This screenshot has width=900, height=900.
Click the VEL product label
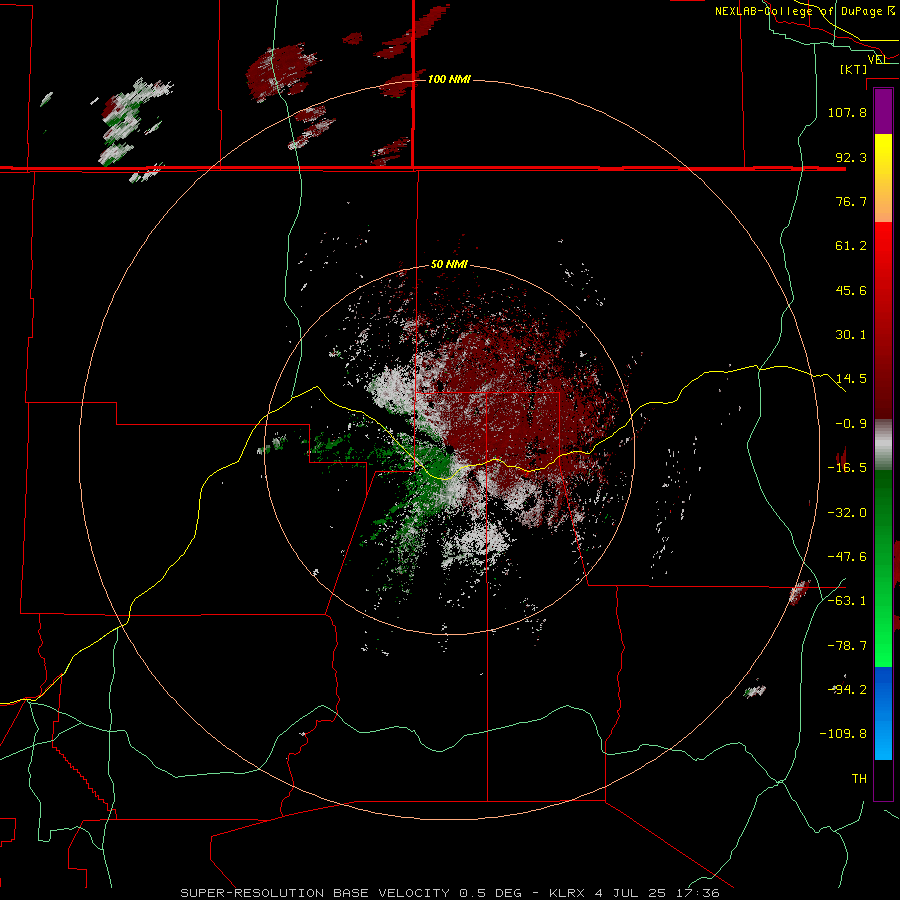point(877,59)
